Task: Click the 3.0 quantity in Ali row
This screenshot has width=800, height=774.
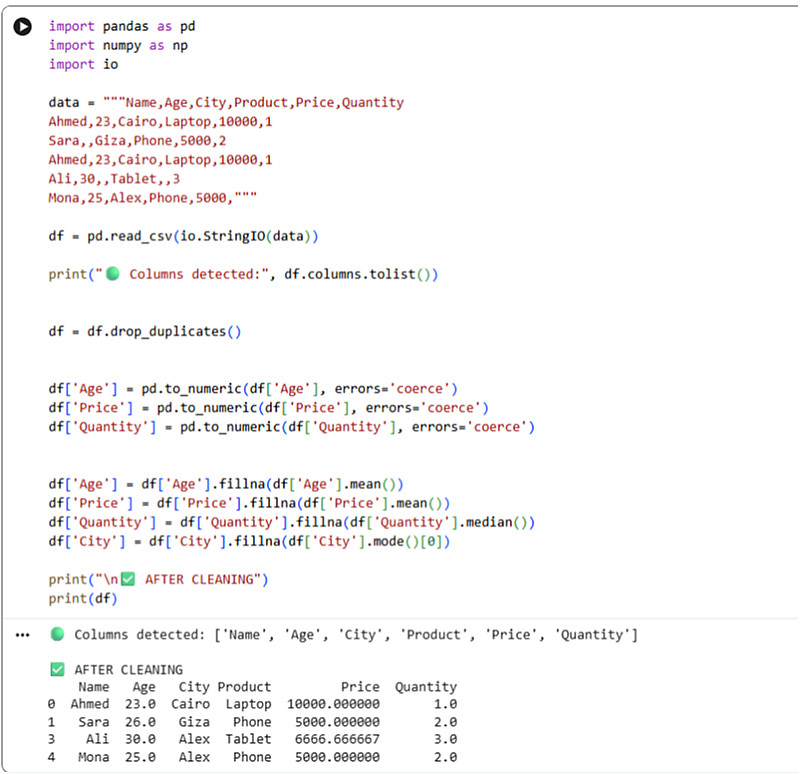Action: [445, 739]
